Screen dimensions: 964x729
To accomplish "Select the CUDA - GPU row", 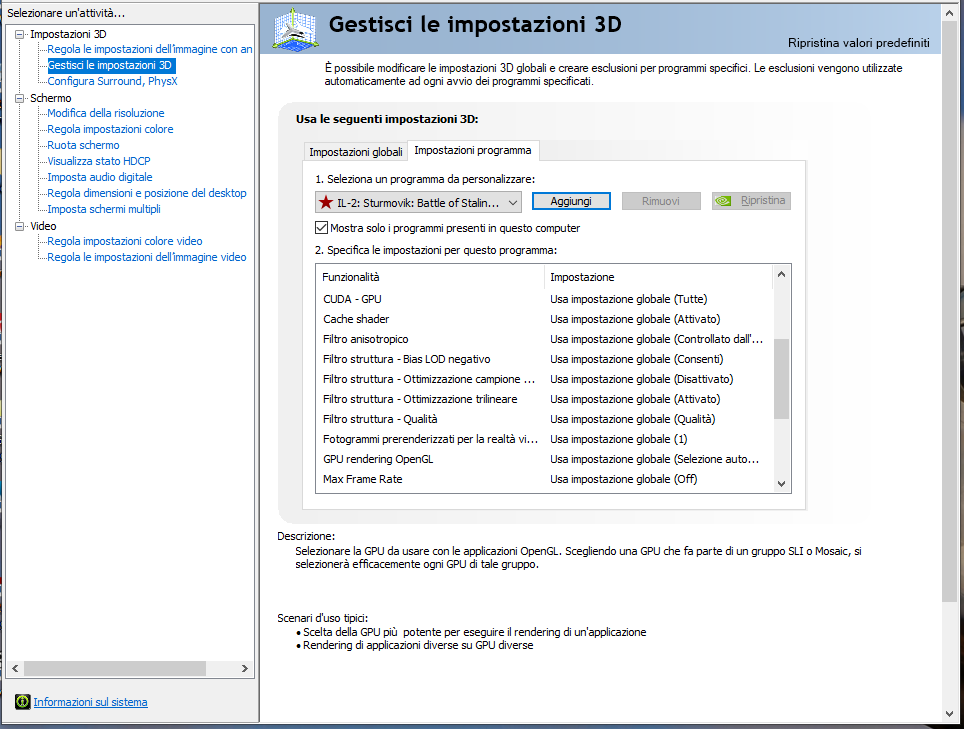I will (x=544, y=299).
